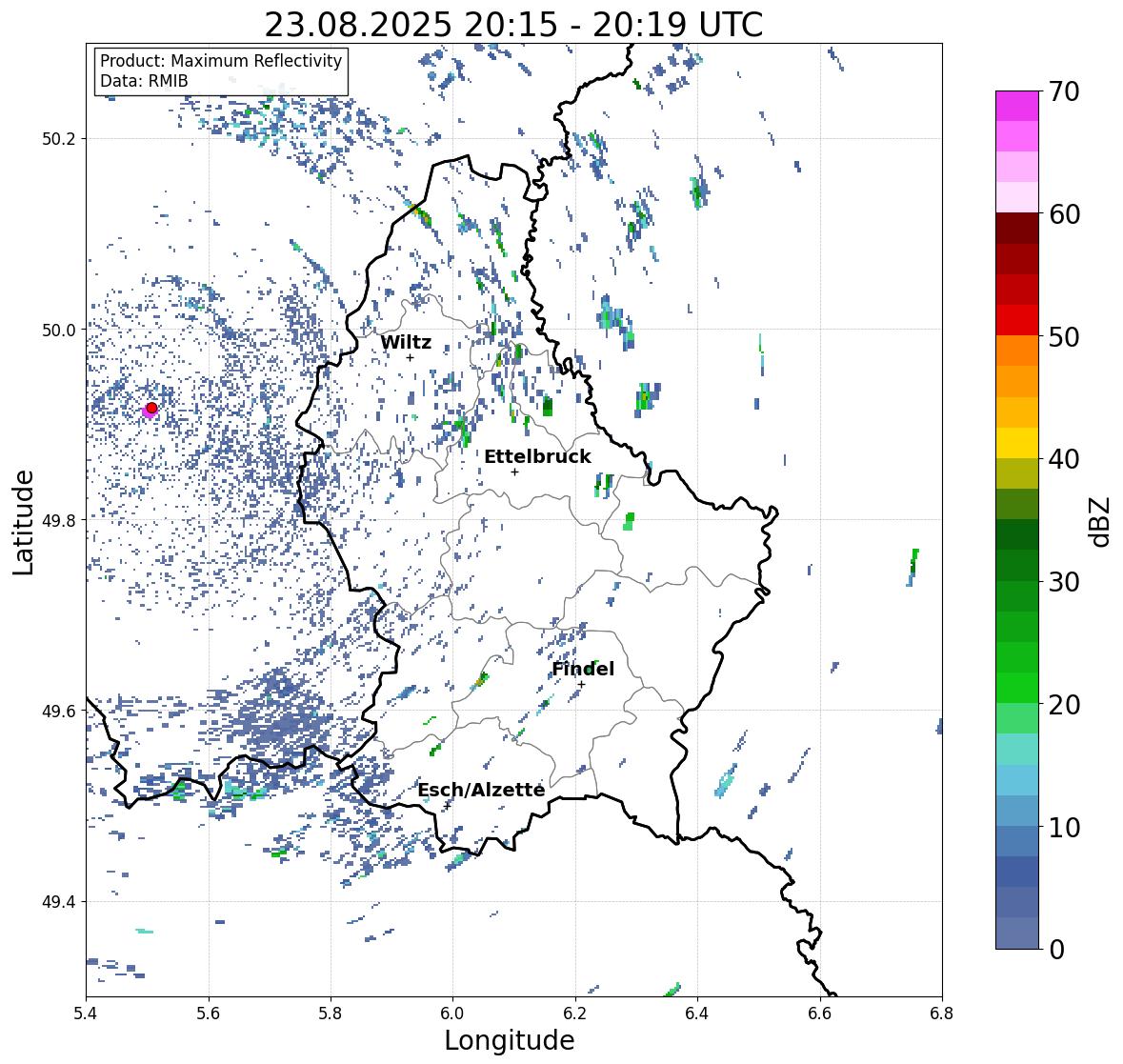Click the colorbar tick label 0
This screenshot has height=1064, width=1123.
(x=1056, y=950)
